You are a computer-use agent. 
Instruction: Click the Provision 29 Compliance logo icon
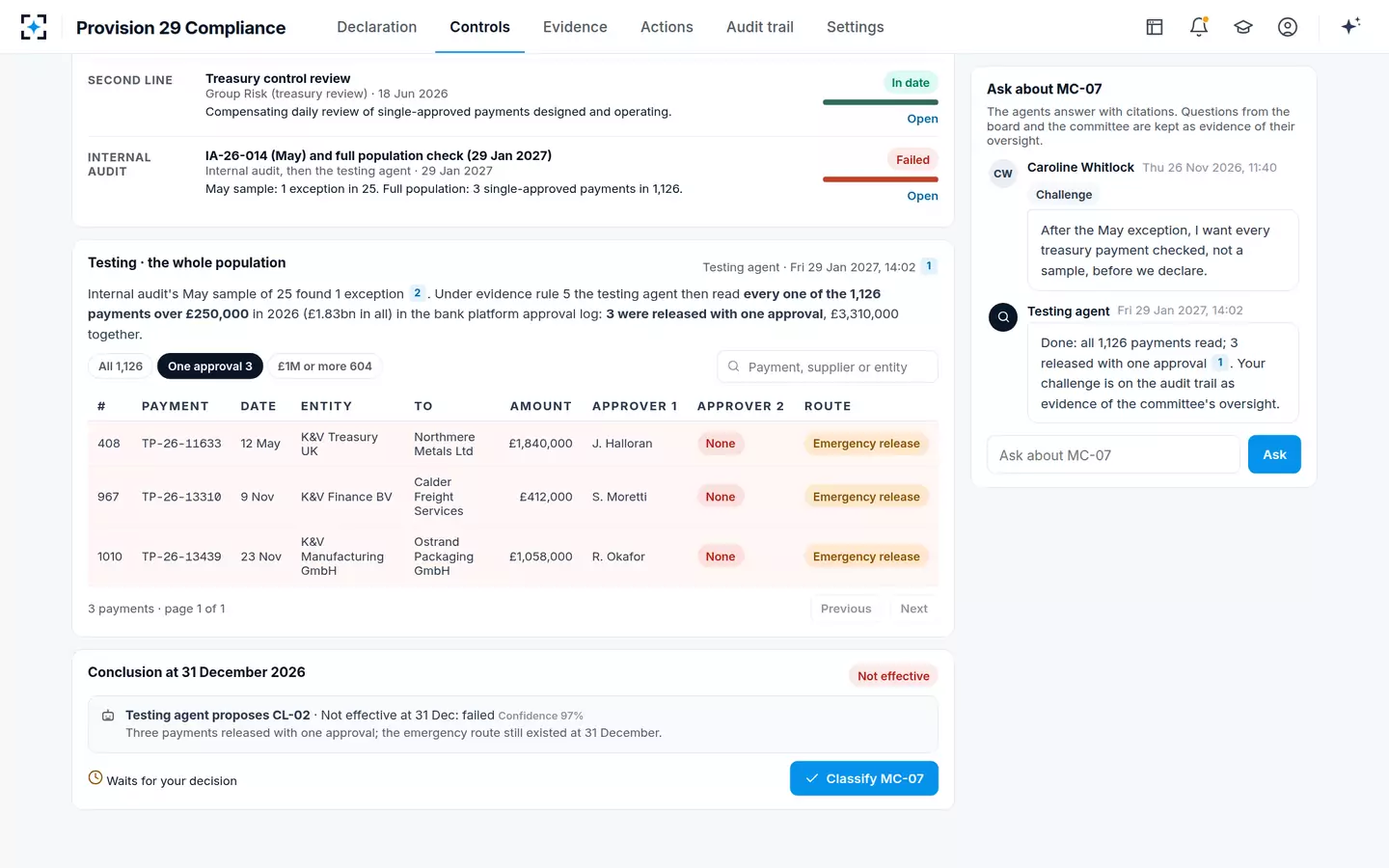(34, 27)
